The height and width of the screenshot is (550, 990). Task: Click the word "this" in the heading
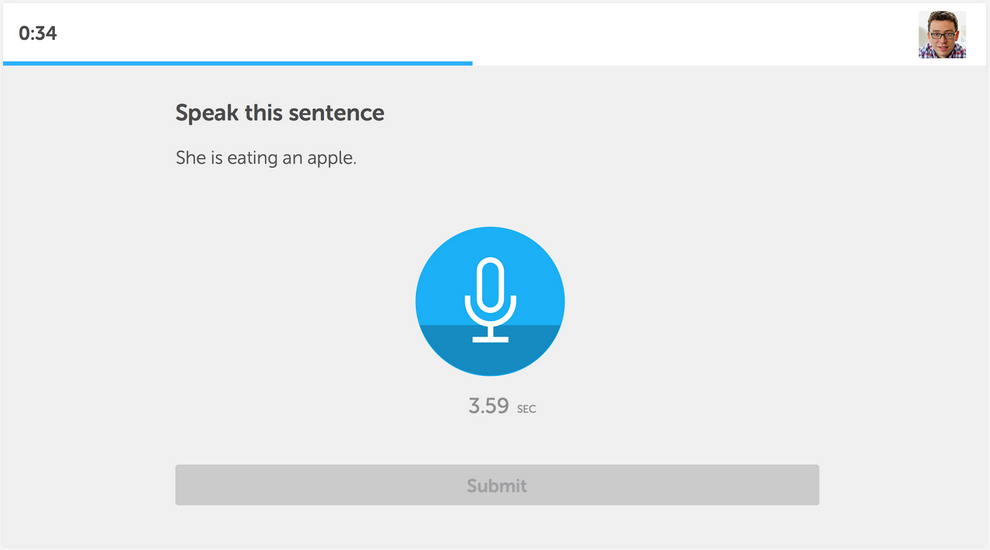264,113
